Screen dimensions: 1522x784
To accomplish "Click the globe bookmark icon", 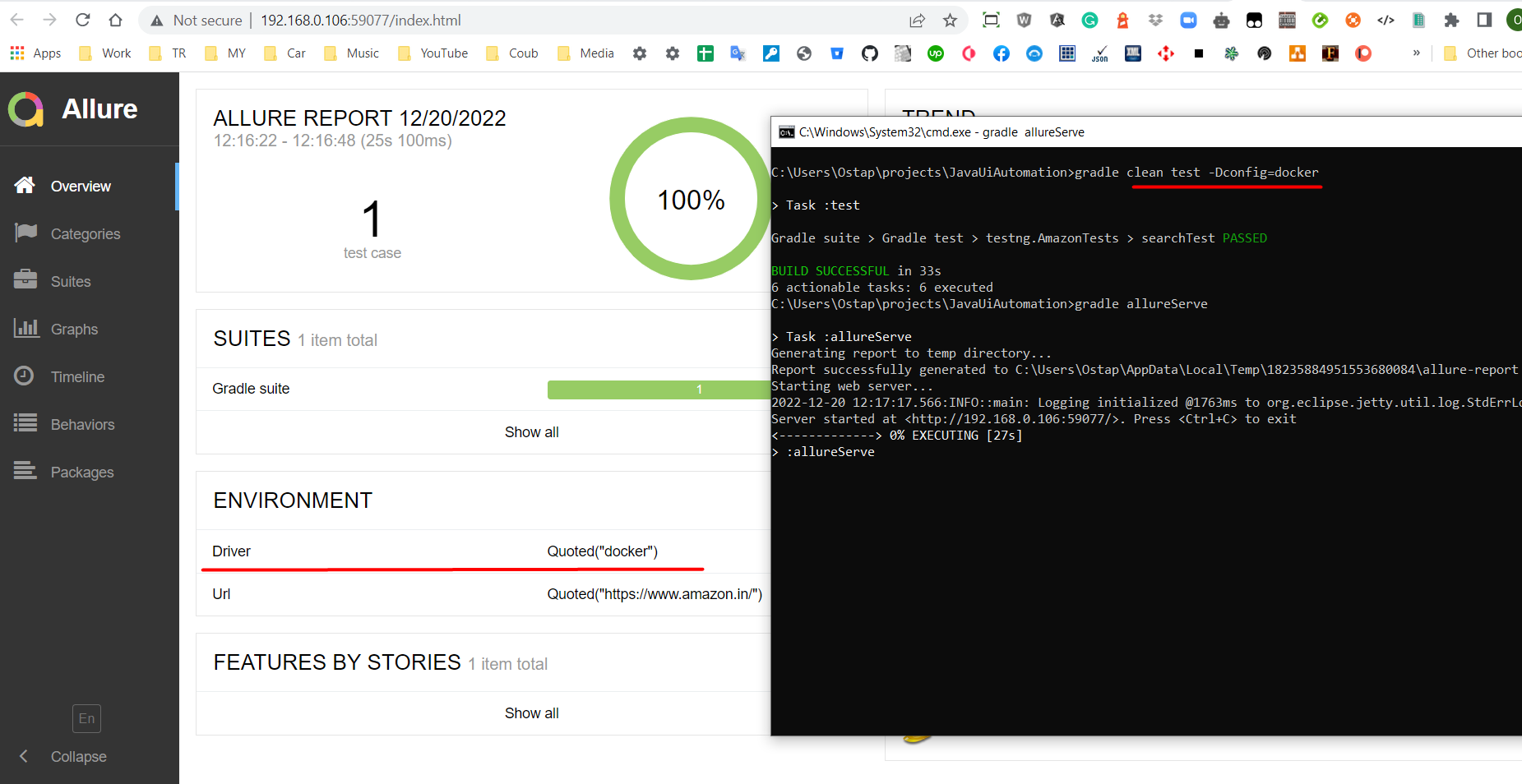I will coord(804,53).
